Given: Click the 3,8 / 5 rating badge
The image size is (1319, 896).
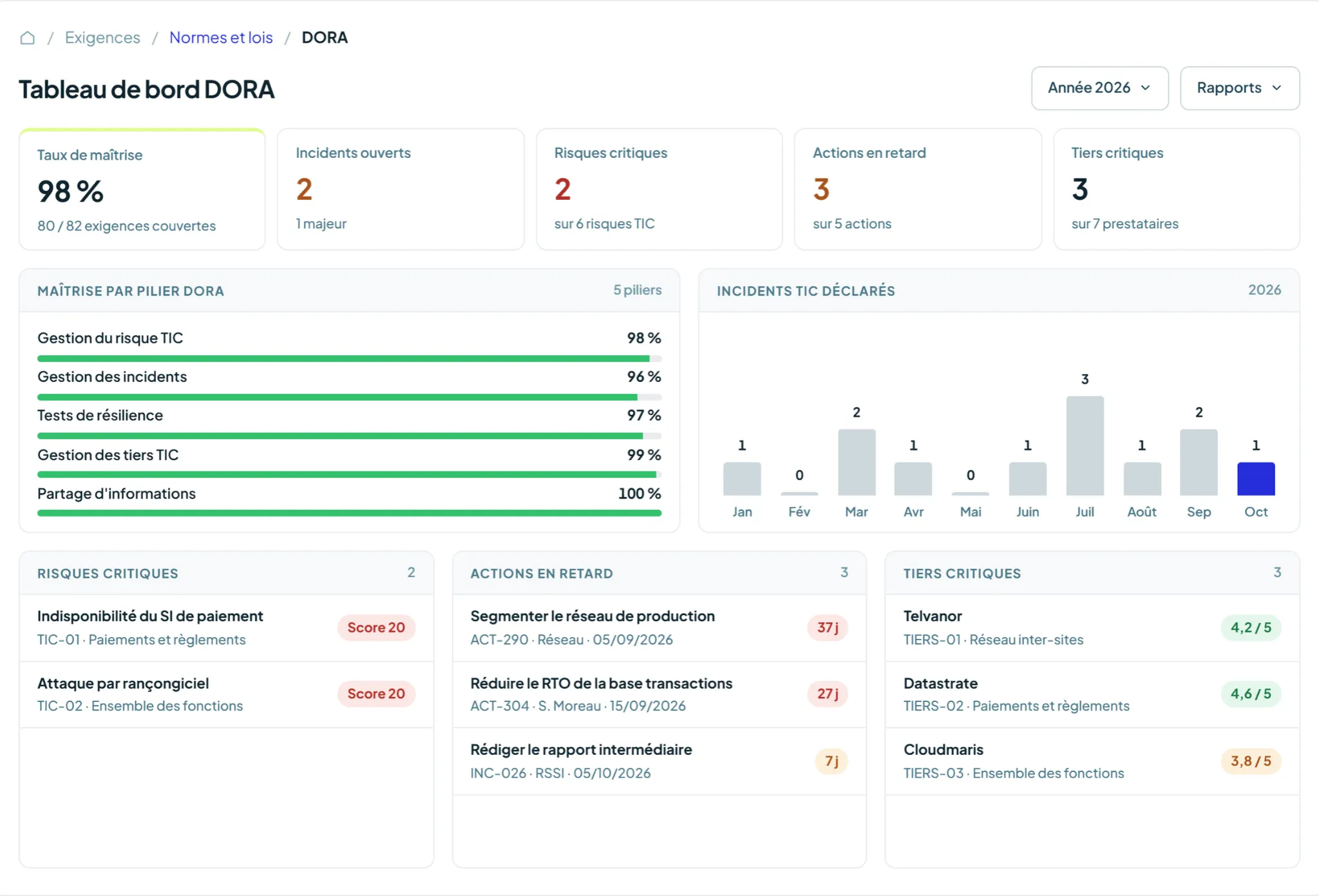Looking at the screenshot, I should click(x=1251, y=761).
